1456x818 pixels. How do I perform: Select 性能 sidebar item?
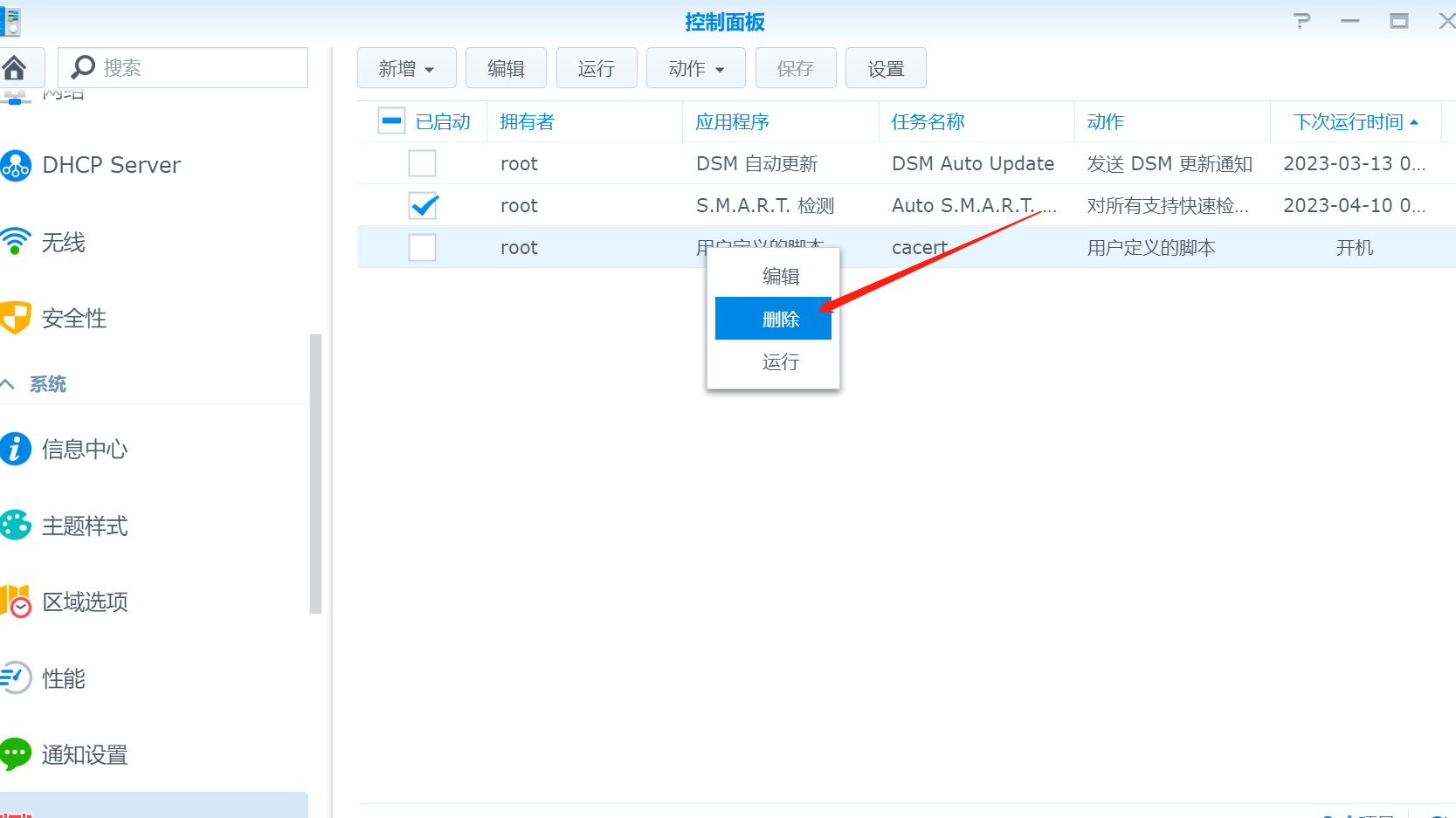coord(64,678)
